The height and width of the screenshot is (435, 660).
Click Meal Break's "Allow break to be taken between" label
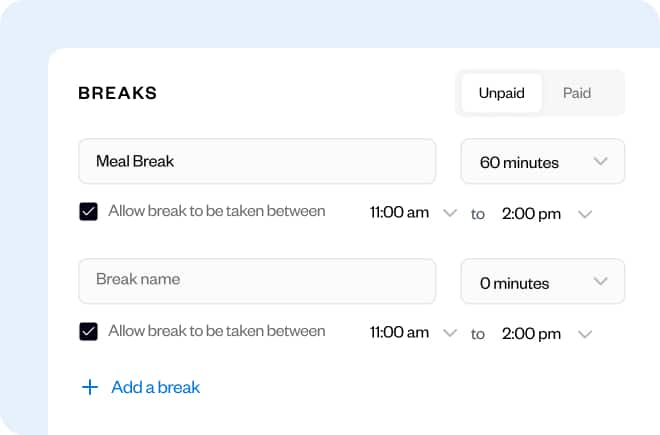[217, 211]
